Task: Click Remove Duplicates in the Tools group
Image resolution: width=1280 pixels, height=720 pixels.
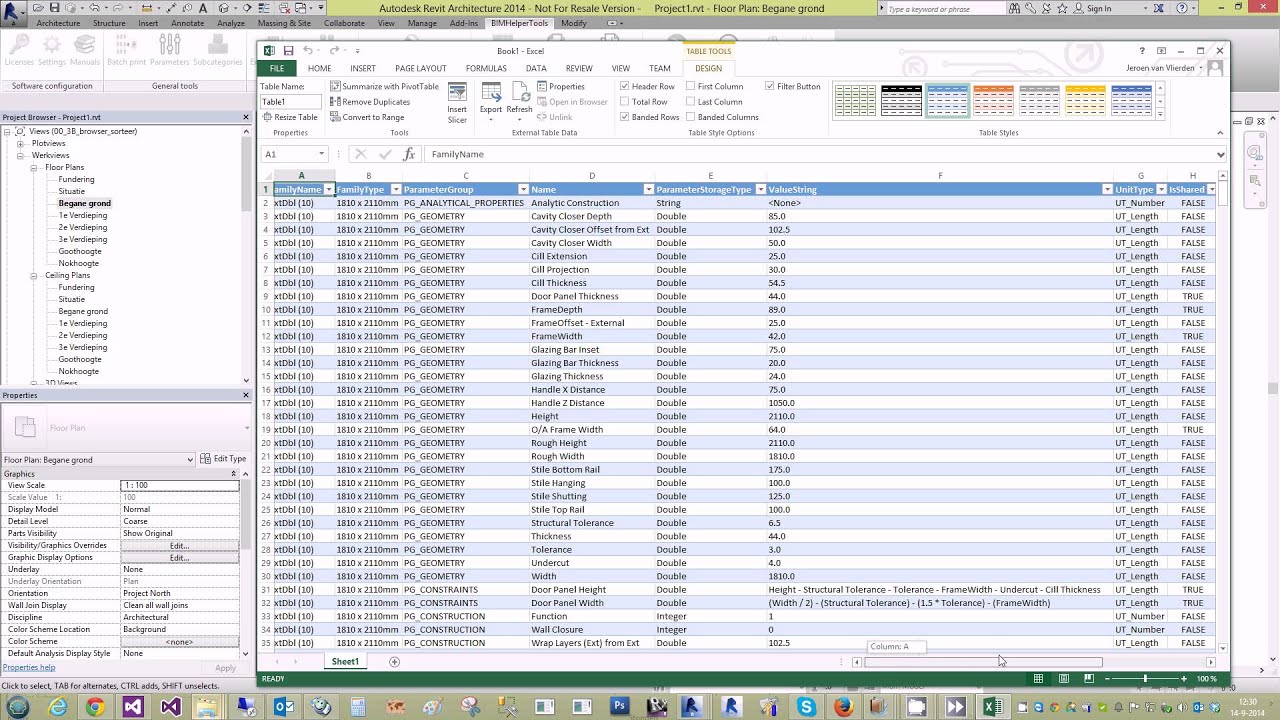Action: 370,102
